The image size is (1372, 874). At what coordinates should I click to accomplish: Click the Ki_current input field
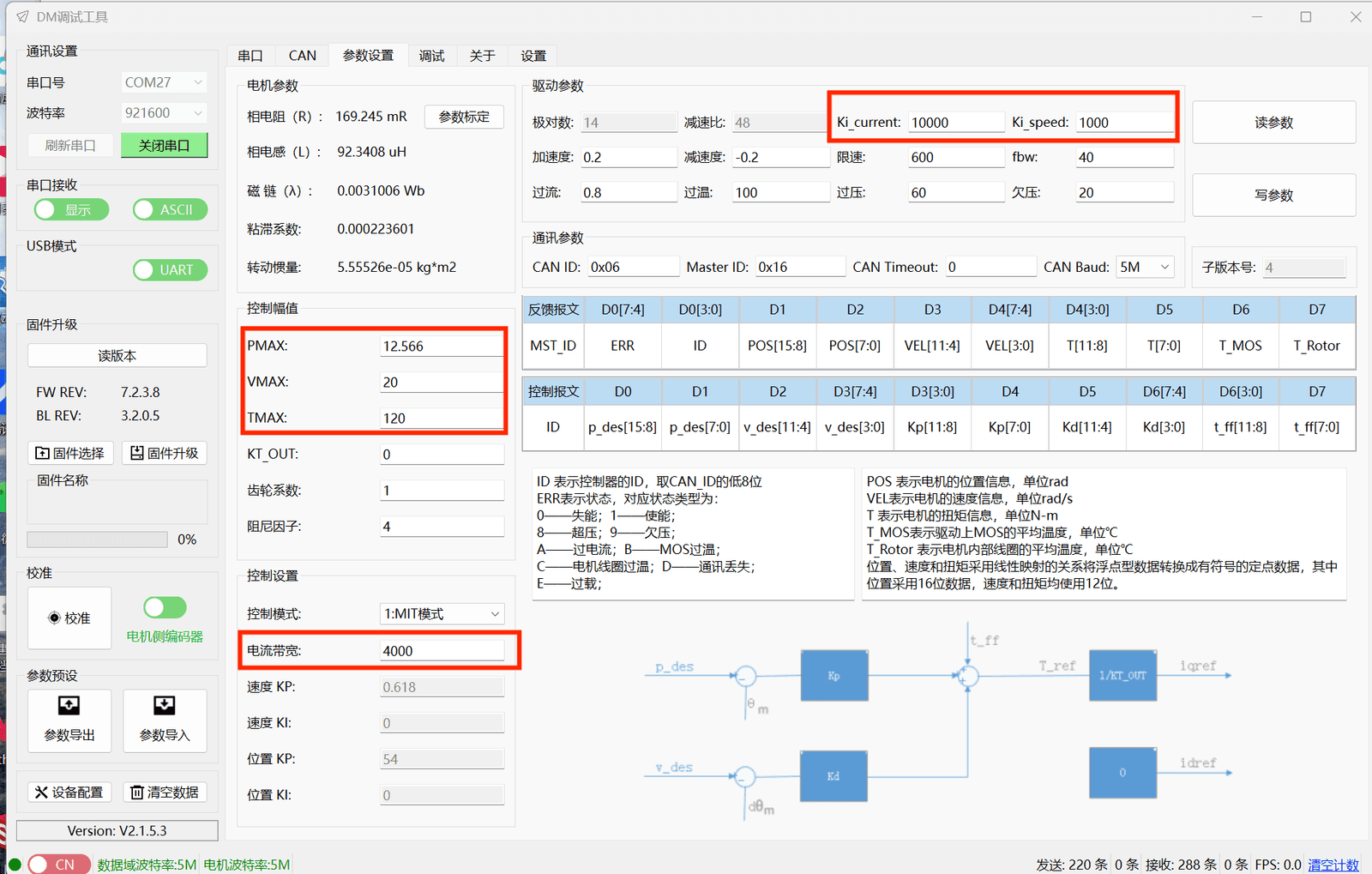(956, 122)
